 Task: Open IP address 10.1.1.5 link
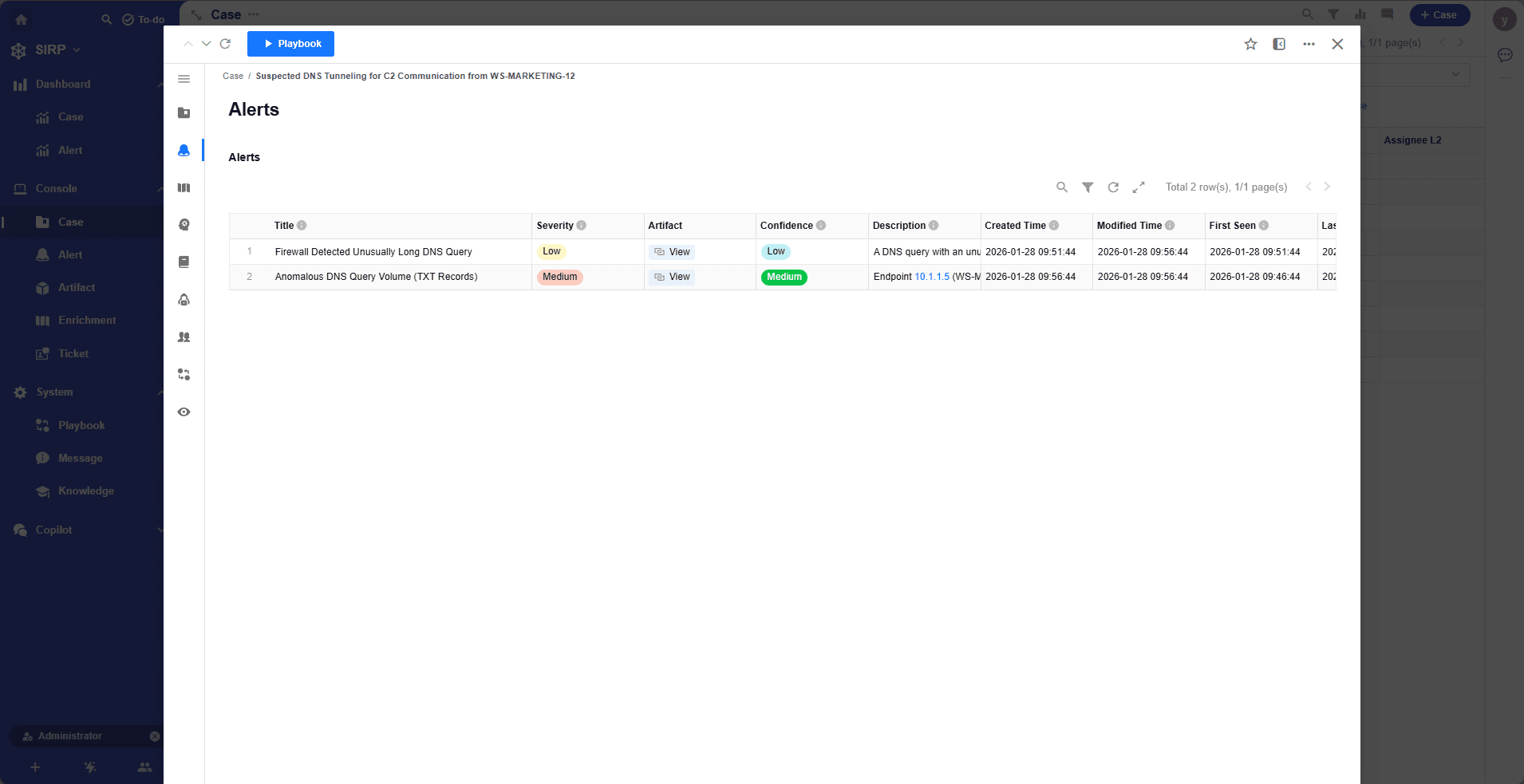(x=932, y=277)
